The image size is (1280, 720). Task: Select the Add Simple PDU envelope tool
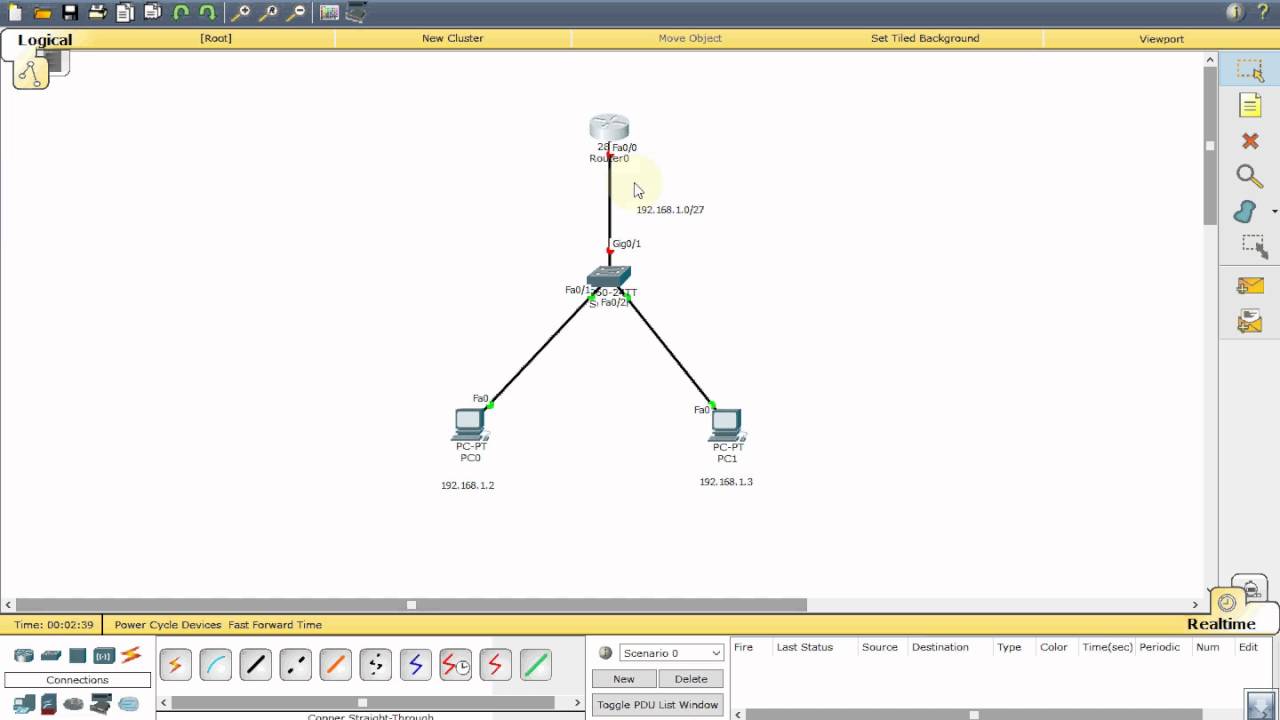click(1250, 286)
